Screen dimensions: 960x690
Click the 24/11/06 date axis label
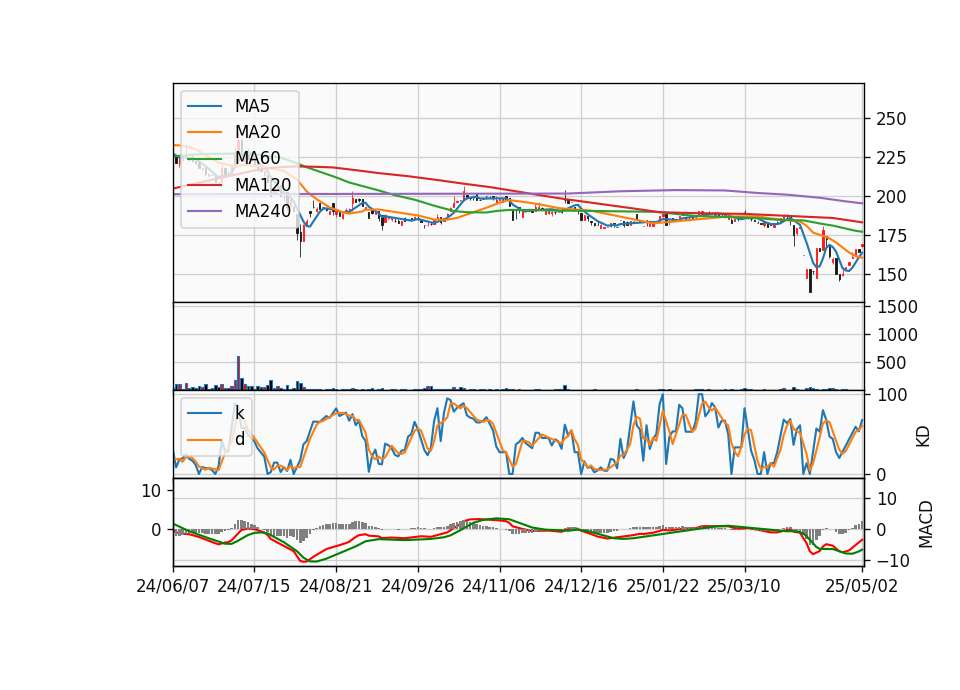[x=499, y=586]
